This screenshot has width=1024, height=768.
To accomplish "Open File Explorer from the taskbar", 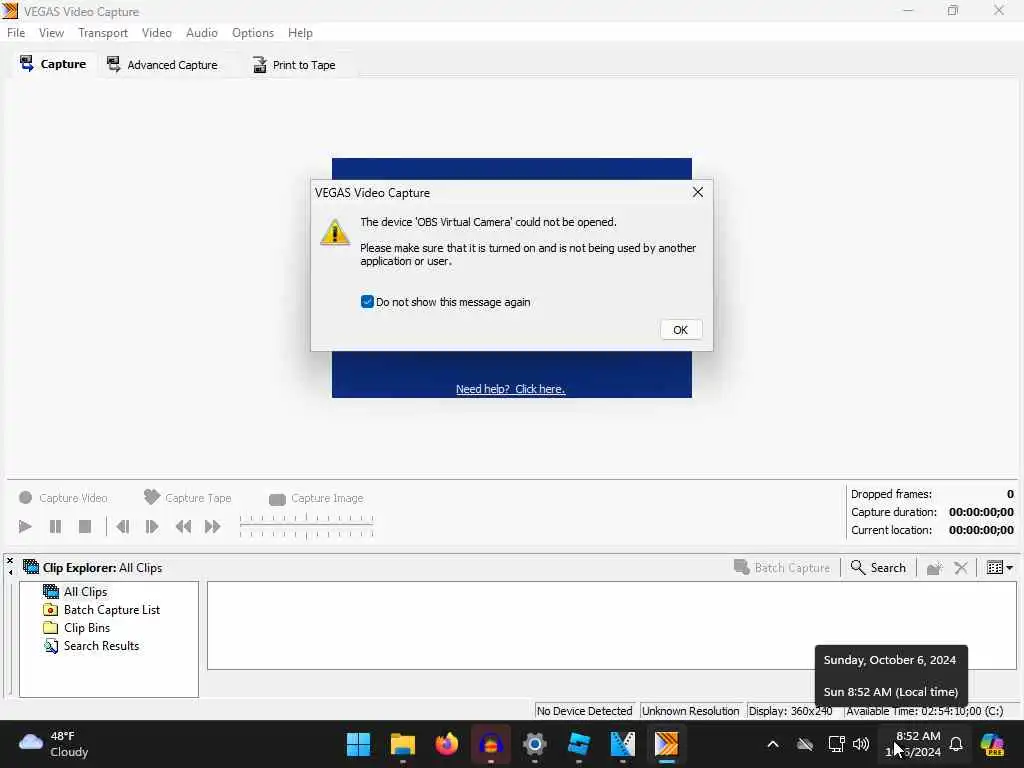I will 402,744.
